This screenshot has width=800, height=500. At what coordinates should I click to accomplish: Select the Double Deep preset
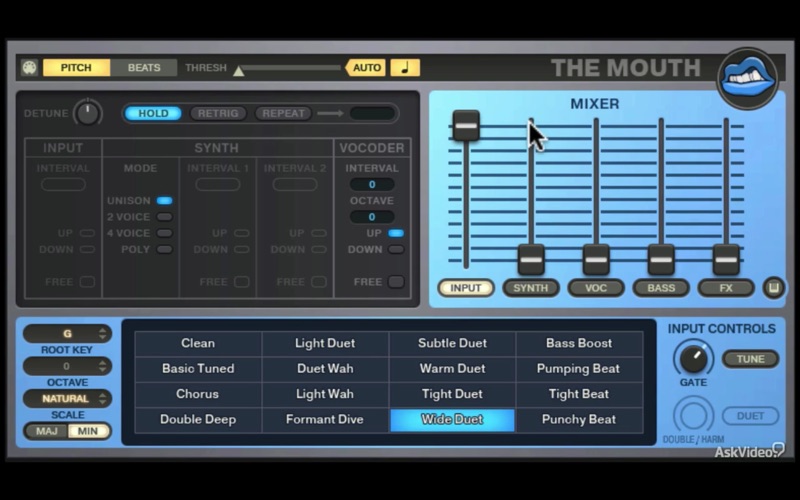198,419
